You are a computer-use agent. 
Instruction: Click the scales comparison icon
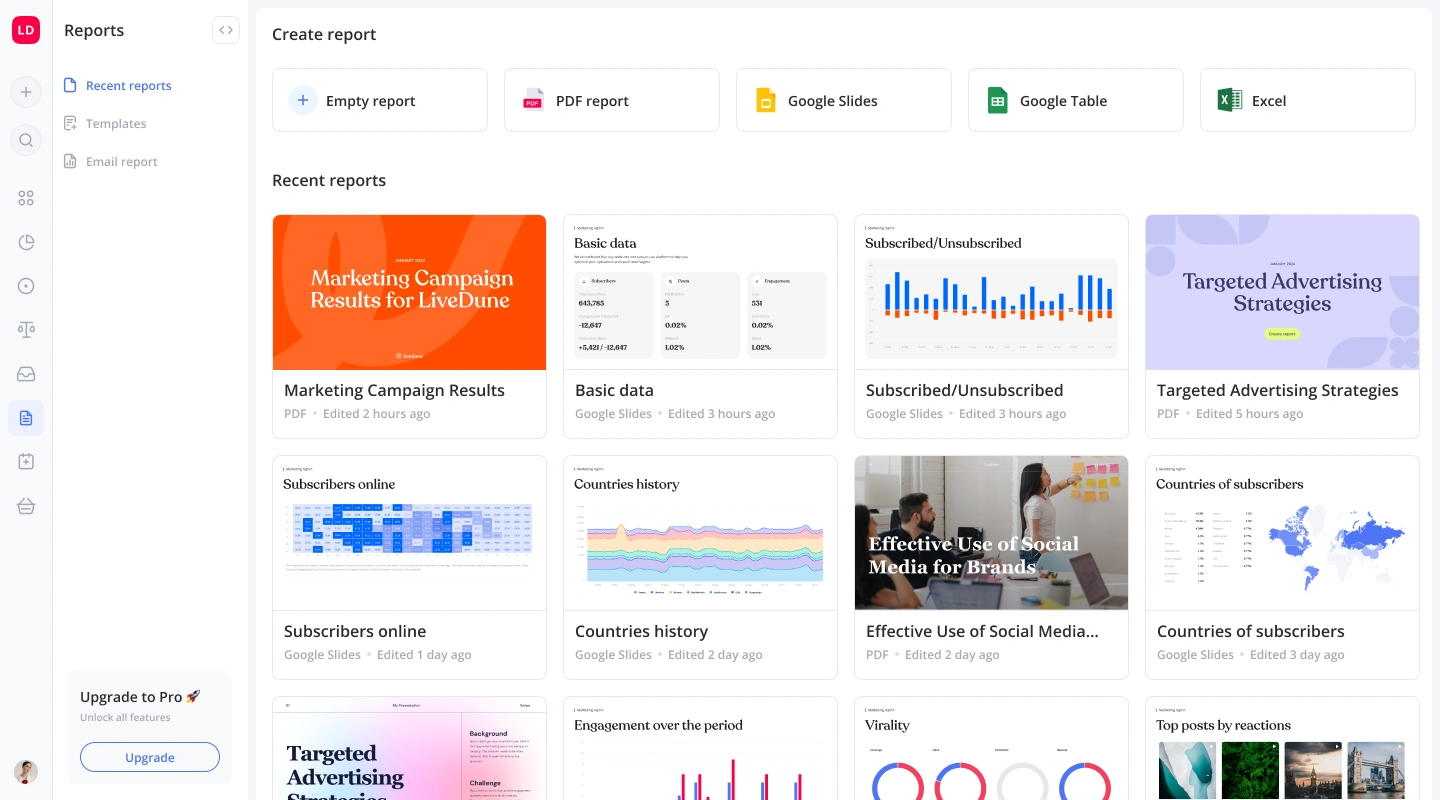click(x=26, y=330)
